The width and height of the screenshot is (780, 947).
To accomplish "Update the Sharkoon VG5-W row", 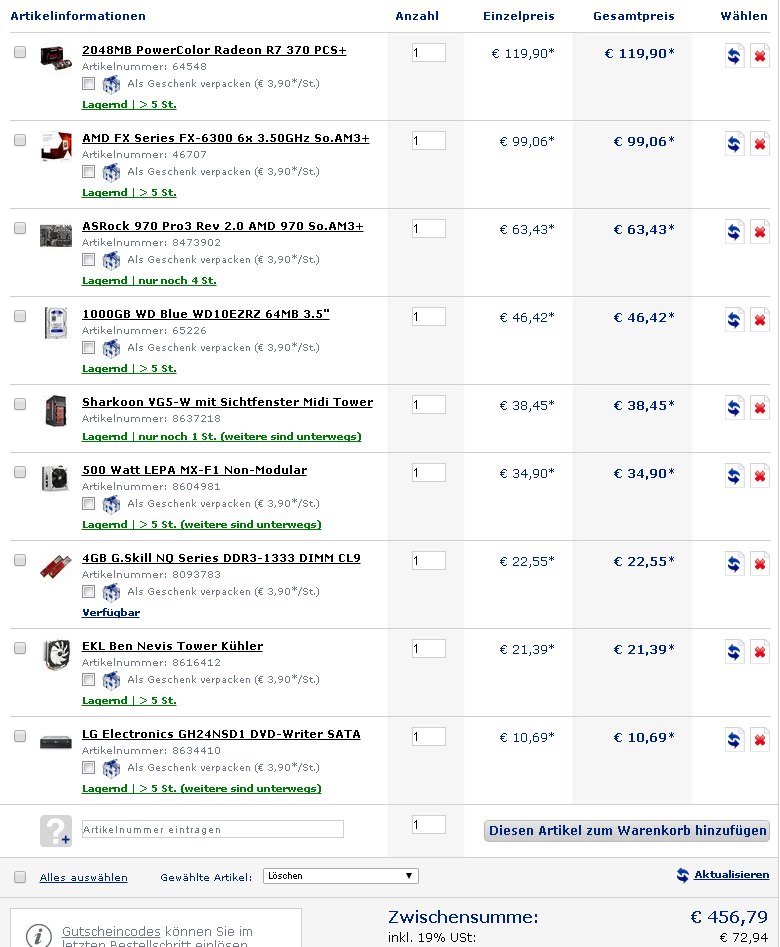I will point(734,408).
